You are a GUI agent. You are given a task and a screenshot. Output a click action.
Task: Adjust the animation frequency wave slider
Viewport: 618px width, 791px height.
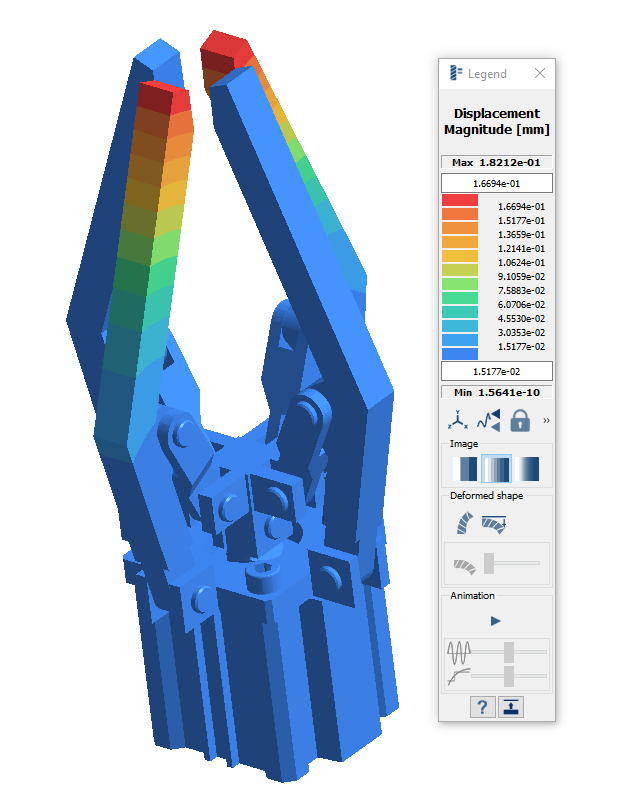[509, 652]
